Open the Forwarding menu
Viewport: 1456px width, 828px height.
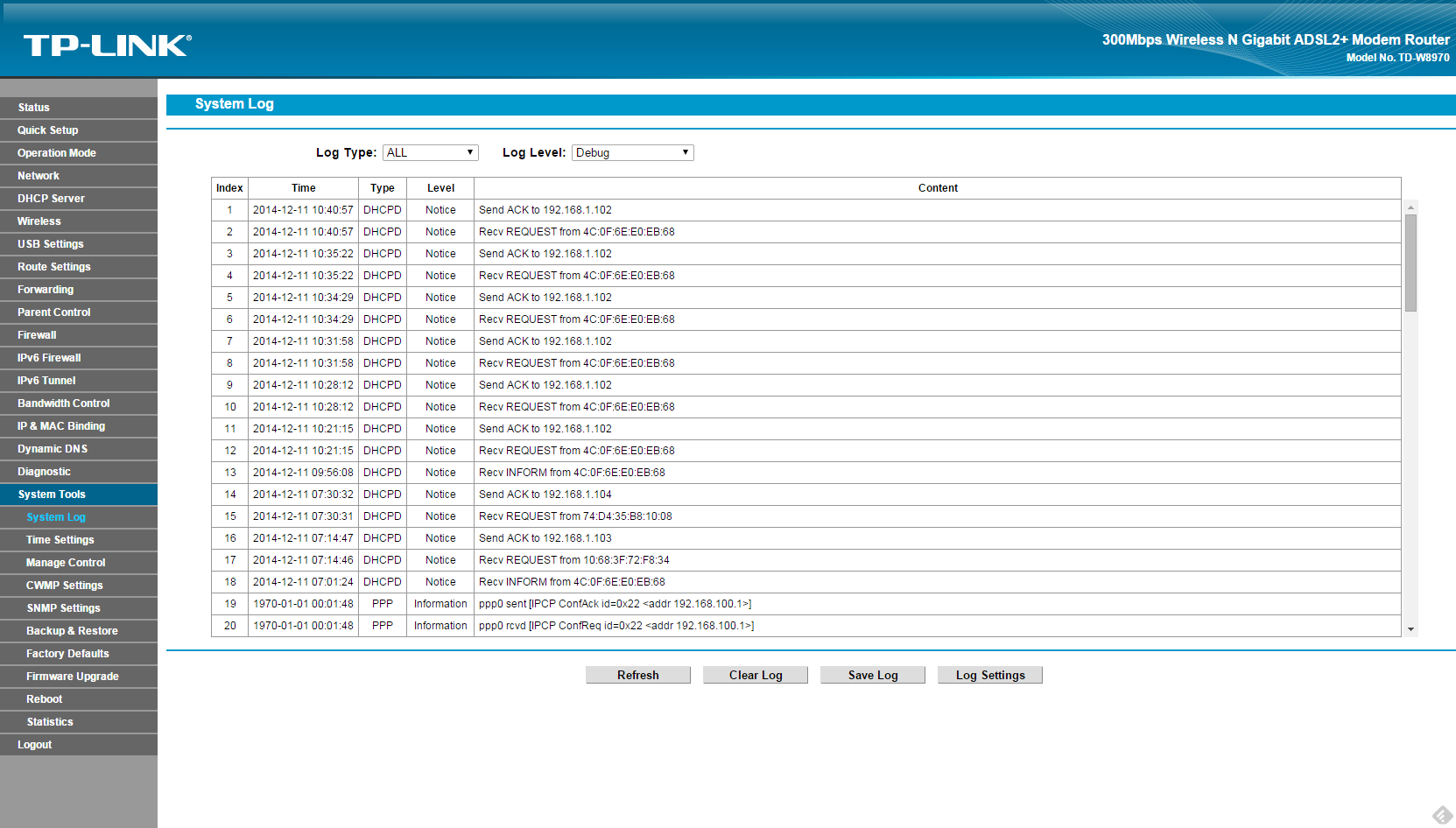79,290
